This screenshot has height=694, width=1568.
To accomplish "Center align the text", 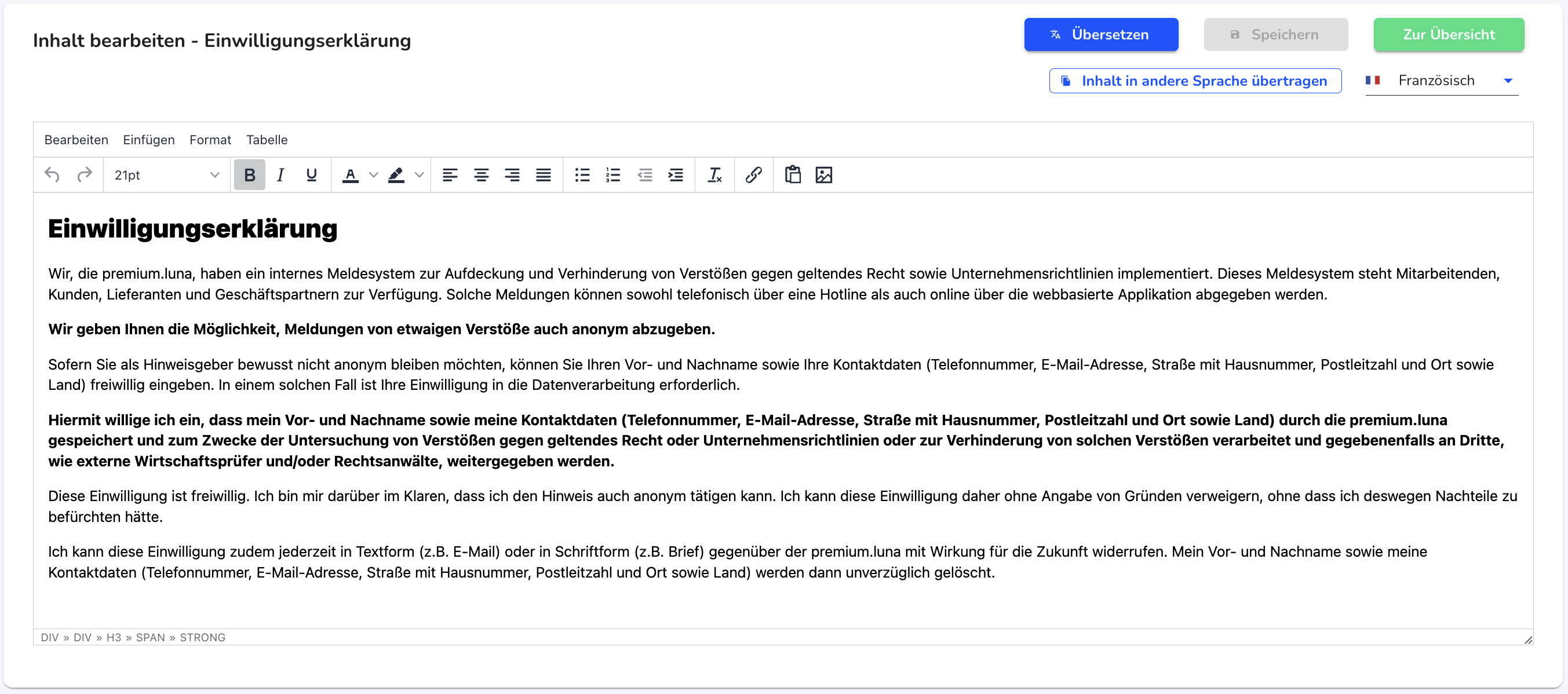I will (x=482, y=176).
